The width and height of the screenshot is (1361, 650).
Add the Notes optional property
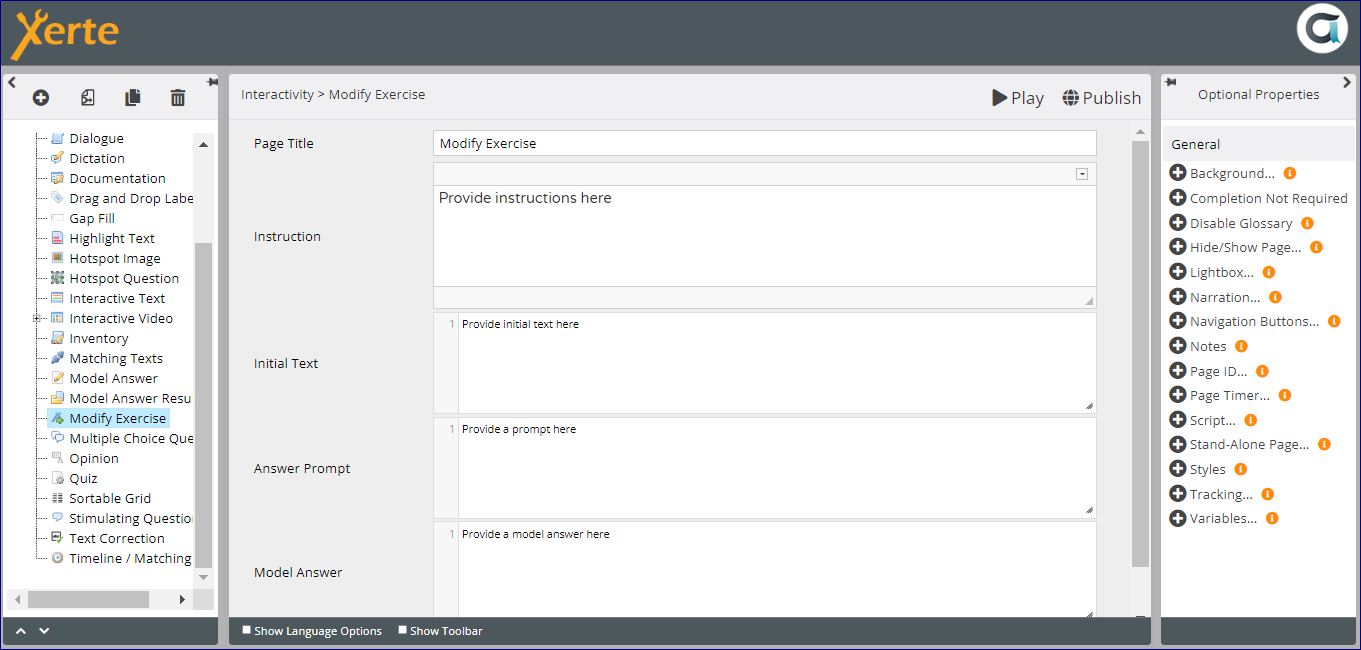click(1178, 346)
